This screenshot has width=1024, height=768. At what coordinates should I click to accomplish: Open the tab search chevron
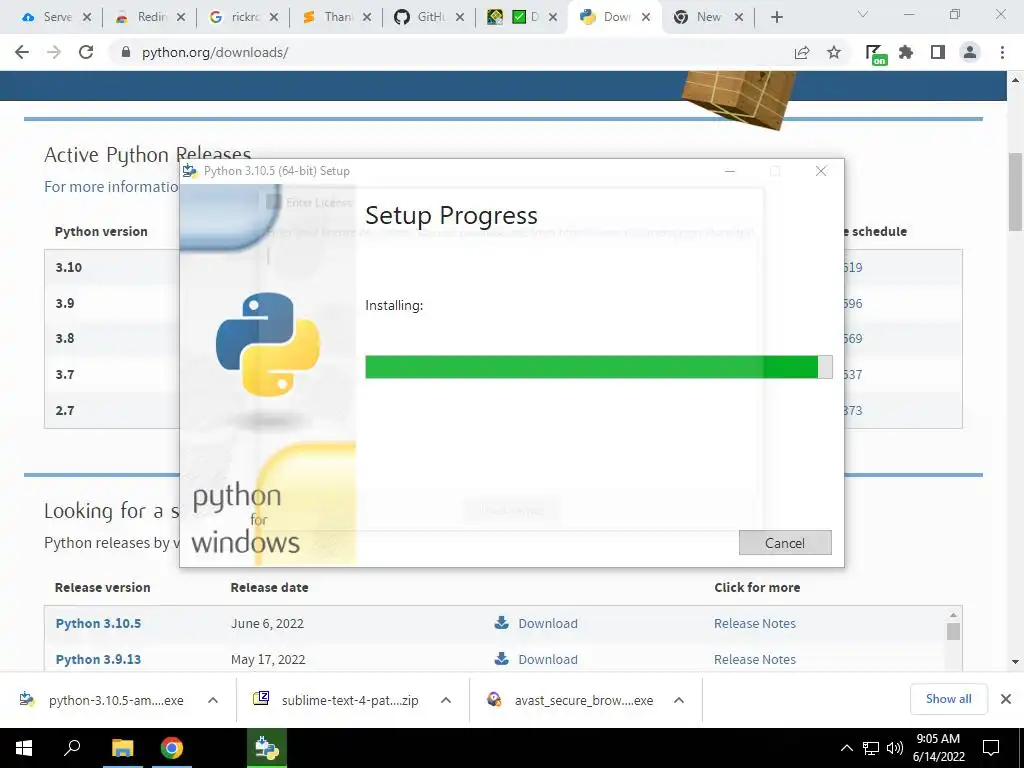[x=863, y=14]
